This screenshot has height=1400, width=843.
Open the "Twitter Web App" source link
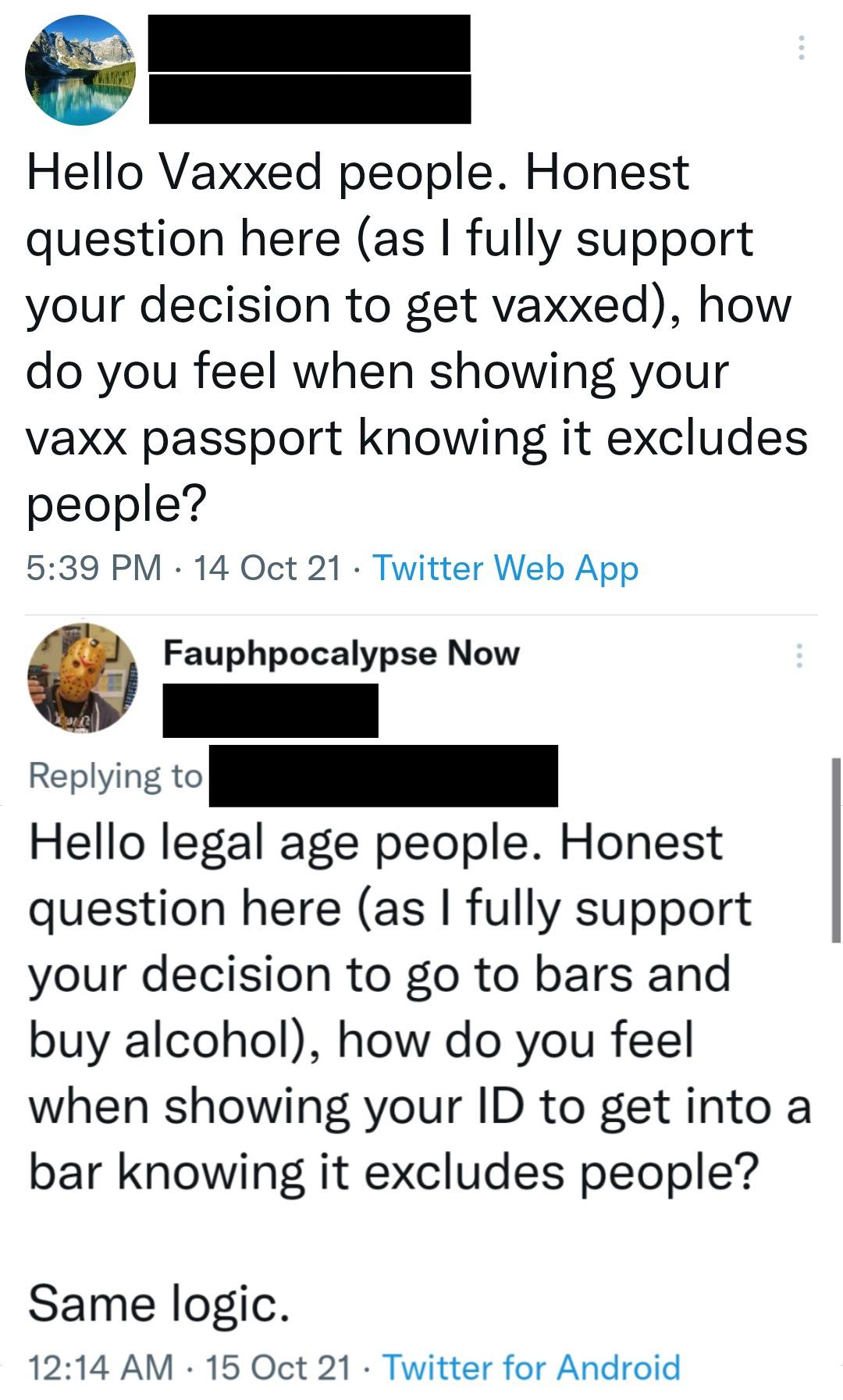[x=506, y=568]
